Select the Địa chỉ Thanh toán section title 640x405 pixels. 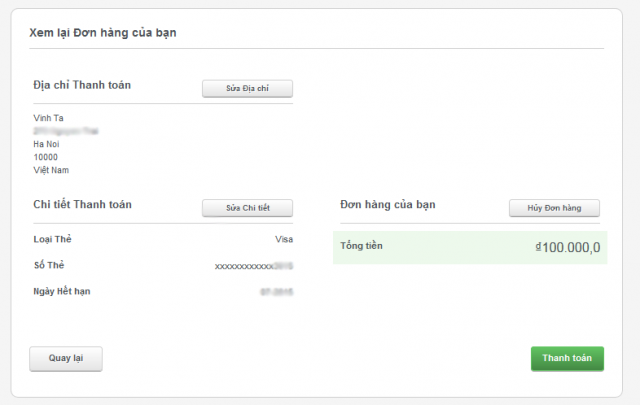(82, 85)
